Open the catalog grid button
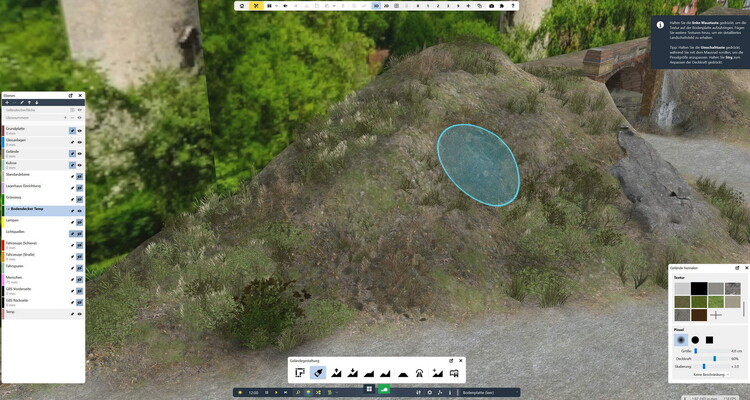Viewport: 750px width, 400px height. (x=369, y=389)
